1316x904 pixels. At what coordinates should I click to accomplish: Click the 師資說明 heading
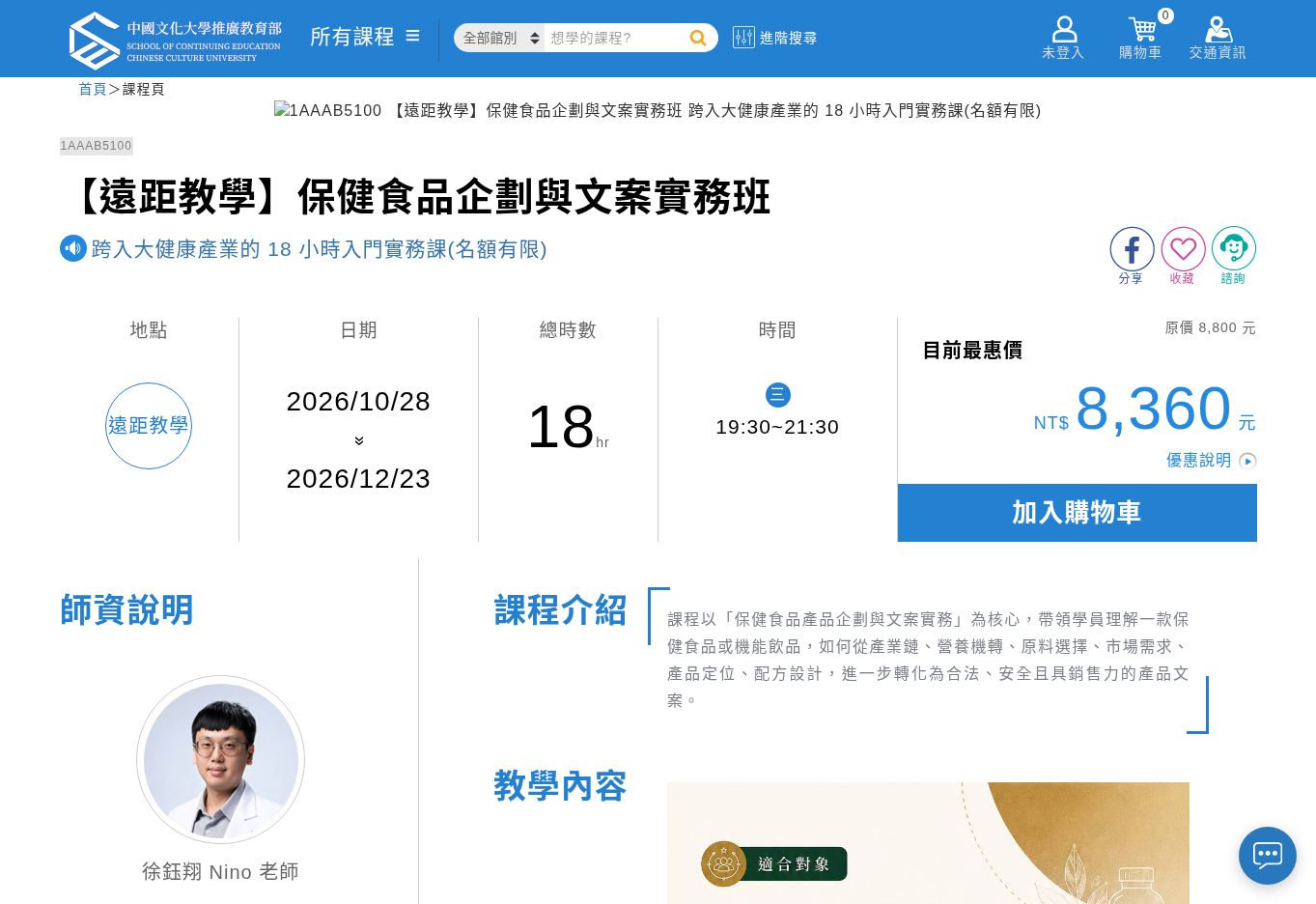coord(126,610)
